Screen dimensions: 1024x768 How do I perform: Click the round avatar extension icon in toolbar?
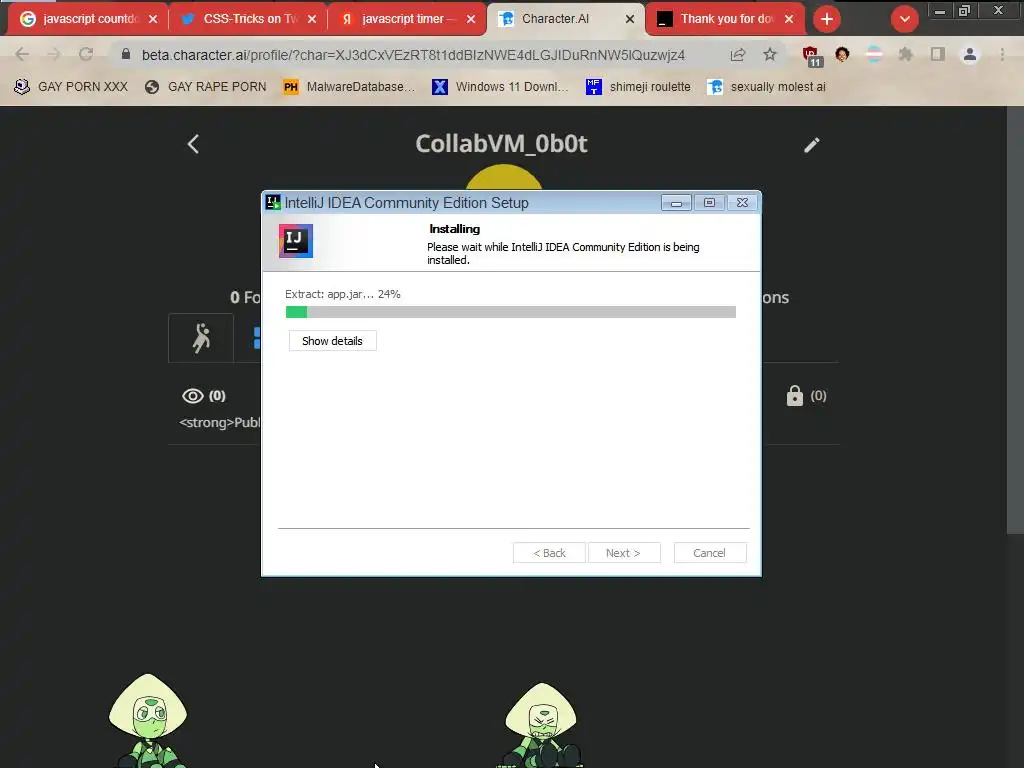842,55
